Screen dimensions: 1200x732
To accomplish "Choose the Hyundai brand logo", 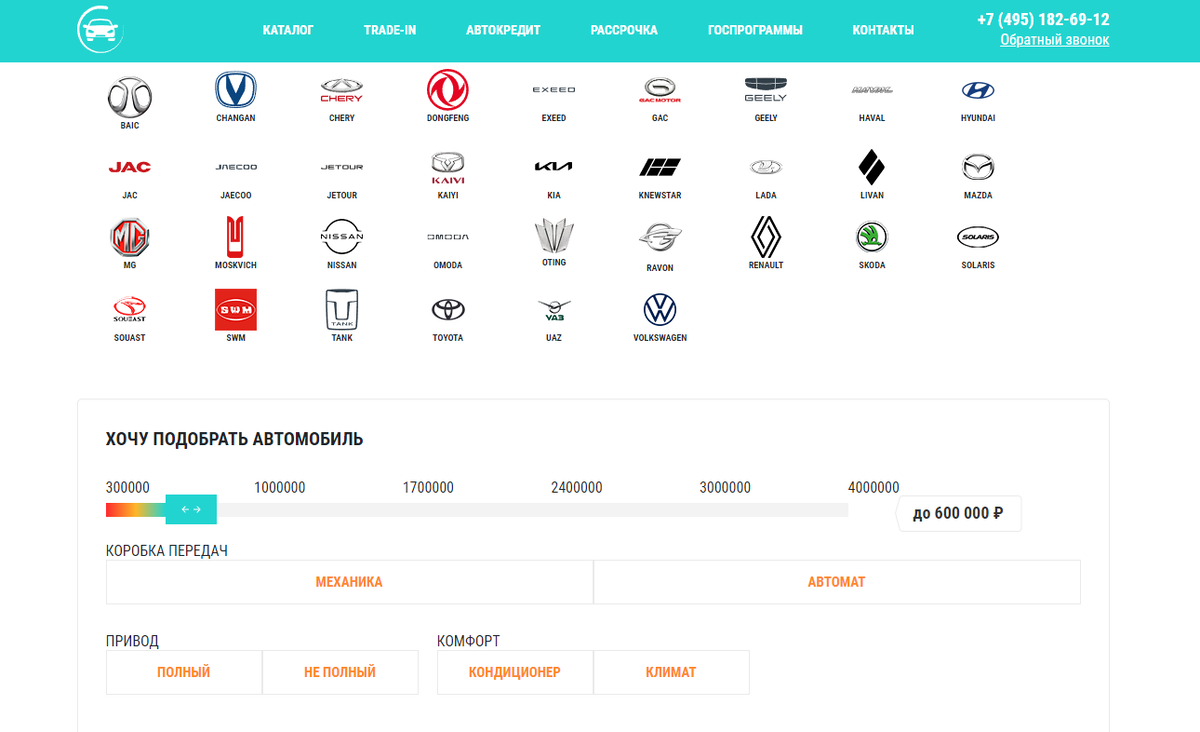I will point(978,90).
